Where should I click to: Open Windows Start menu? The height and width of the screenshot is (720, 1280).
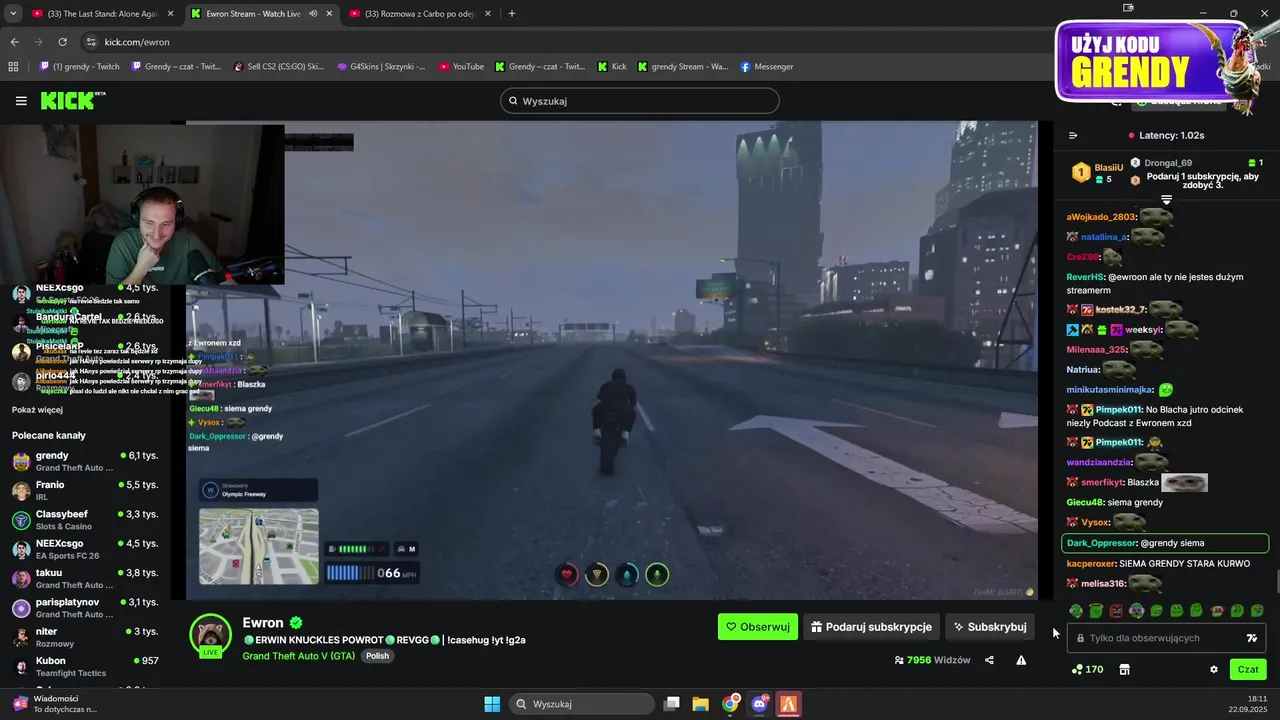tap(492, 704)
